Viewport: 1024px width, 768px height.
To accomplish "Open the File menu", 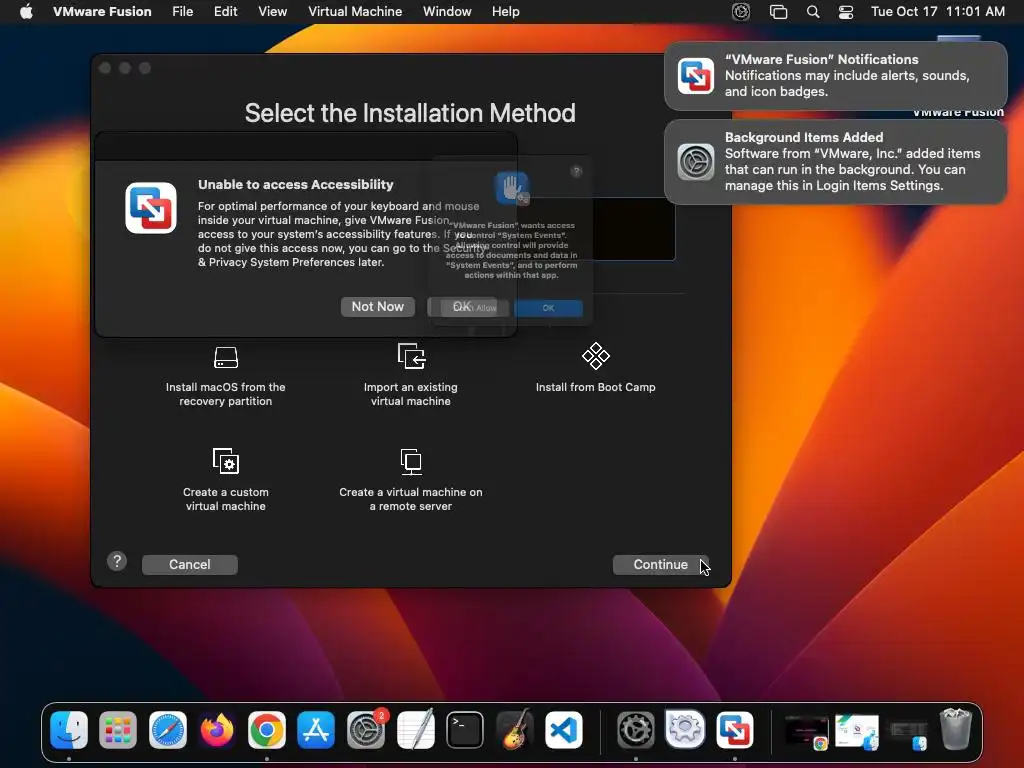I will [183, 12].
